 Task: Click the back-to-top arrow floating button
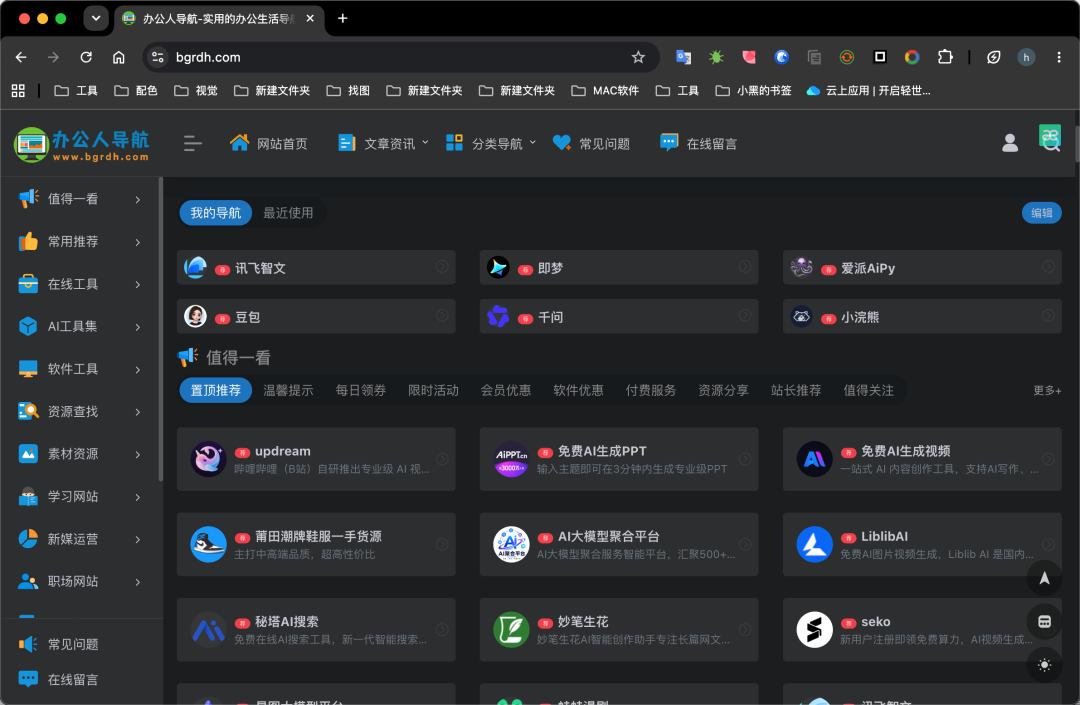click(1044, 578)
